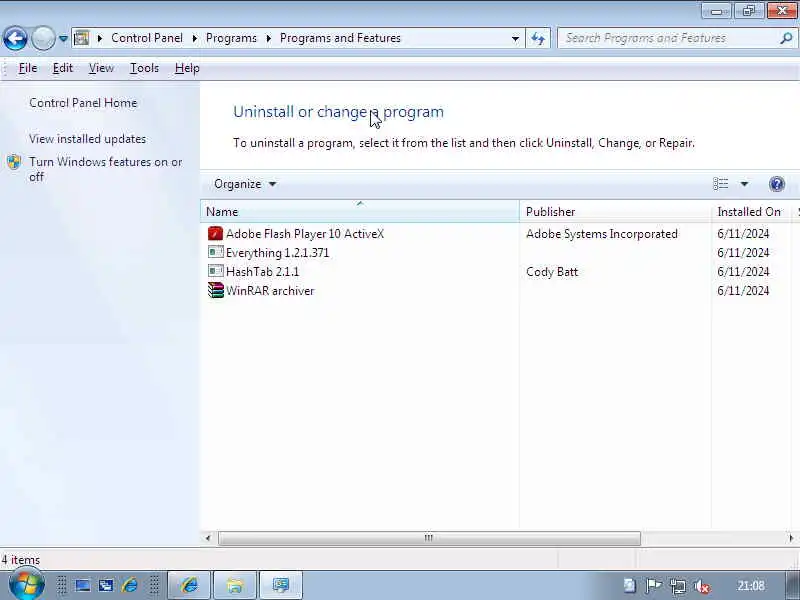This screenshot has width=800, height=600.
Task: Open the View menu
Action: tap(101, 68)
